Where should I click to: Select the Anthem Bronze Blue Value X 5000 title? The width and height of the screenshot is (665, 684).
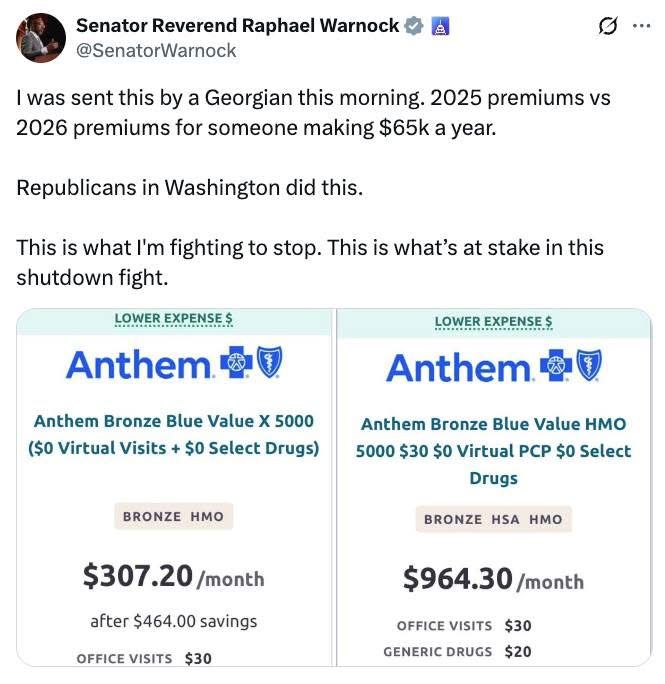[174, 434]
